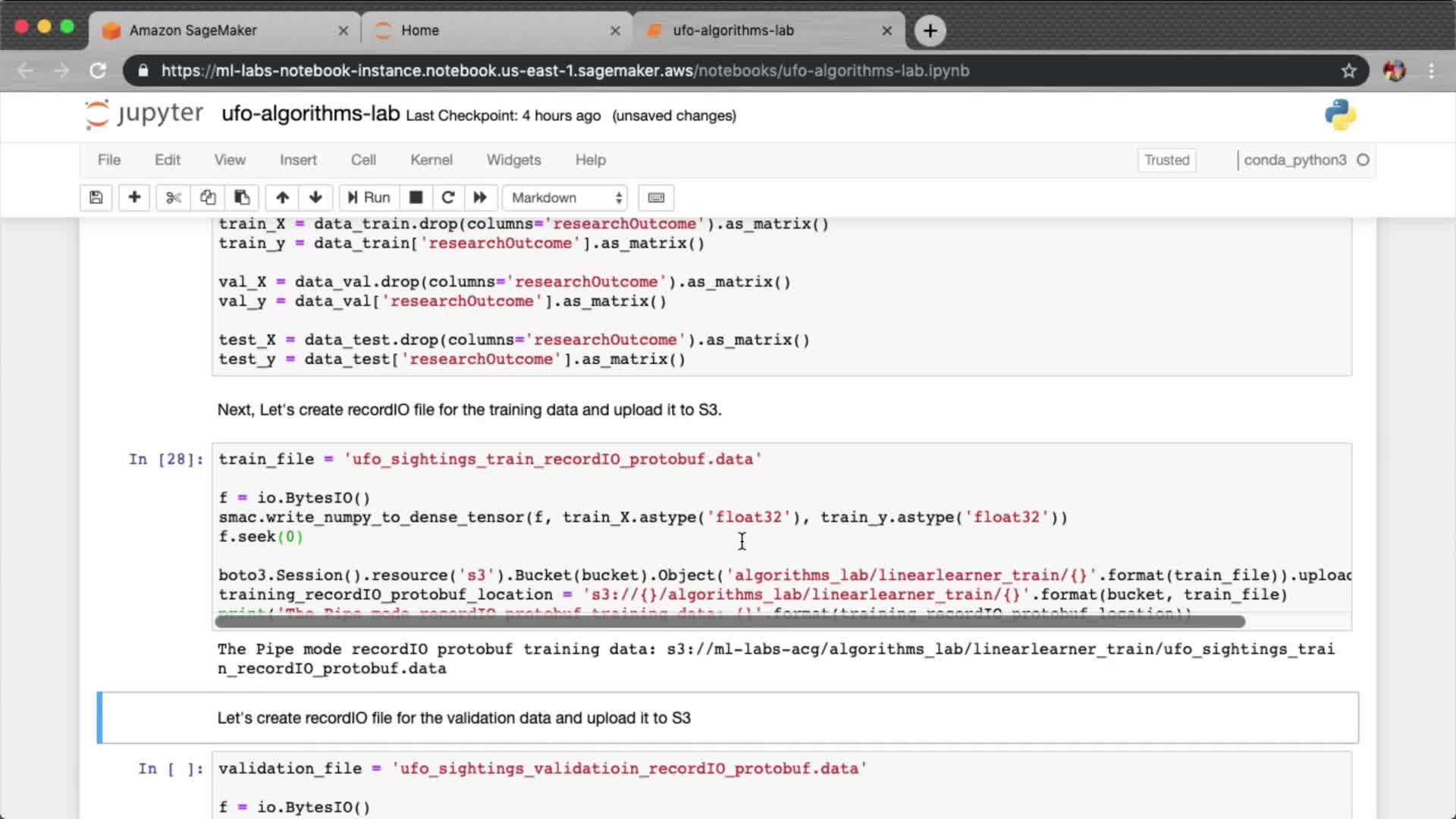1456x819 pixels.
Task: Open the Markdown cell type dropdown
Action: [x=565, y=198]
